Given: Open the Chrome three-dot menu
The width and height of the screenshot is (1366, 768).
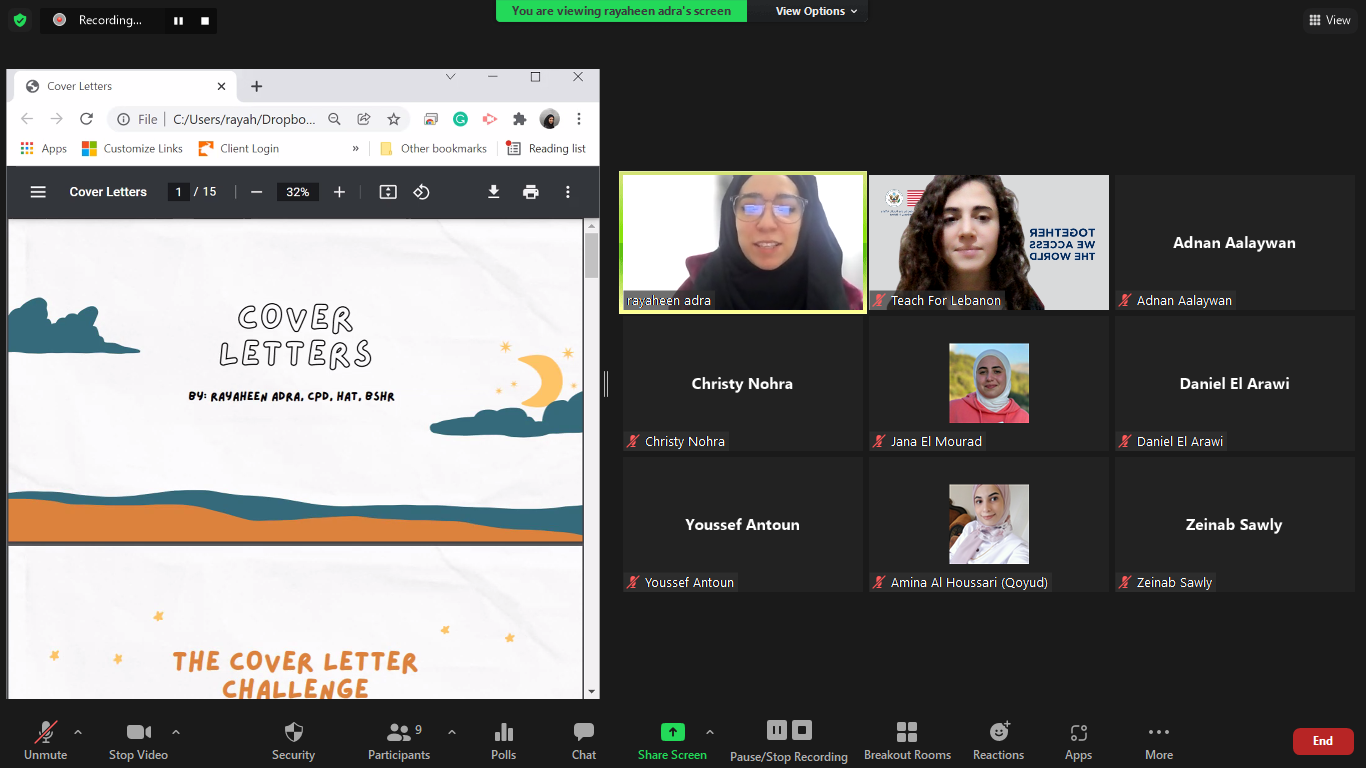Looking at the screenshot, I should [x=579, y=119].
